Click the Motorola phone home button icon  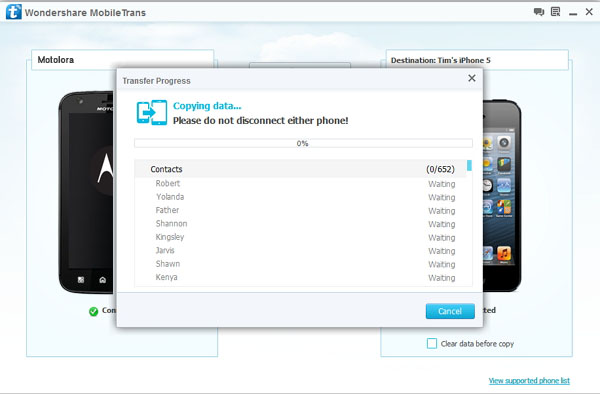[103, 280]
